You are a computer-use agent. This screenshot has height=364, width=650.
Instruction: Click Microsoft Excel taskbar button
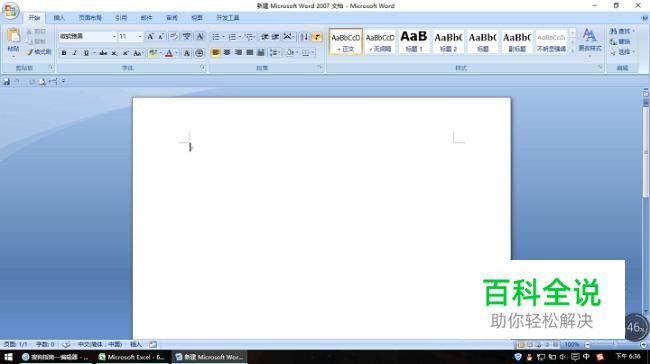132,357
